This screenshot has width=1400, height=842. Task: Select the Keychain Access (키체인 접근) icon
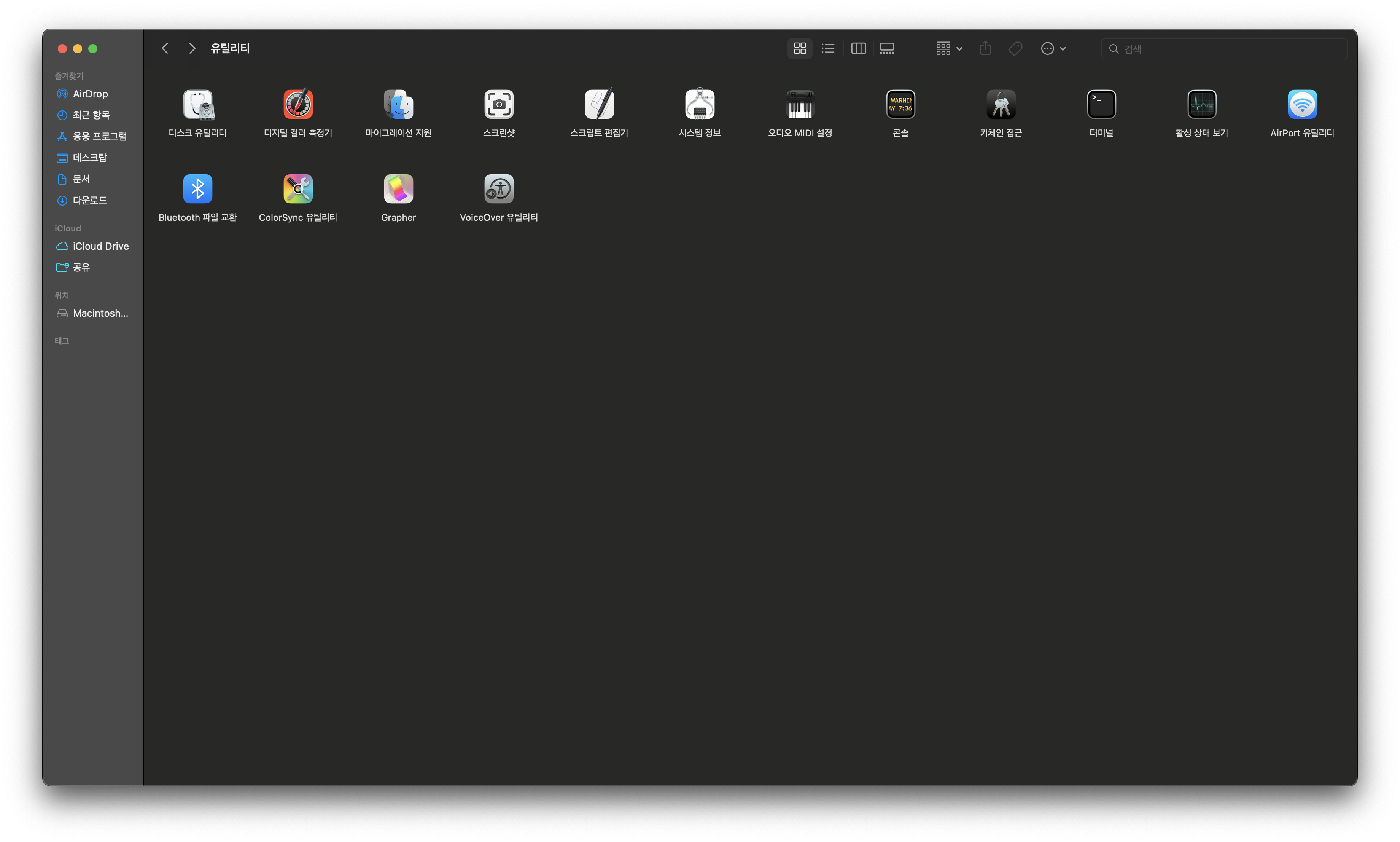click(x=1001, y=104)
